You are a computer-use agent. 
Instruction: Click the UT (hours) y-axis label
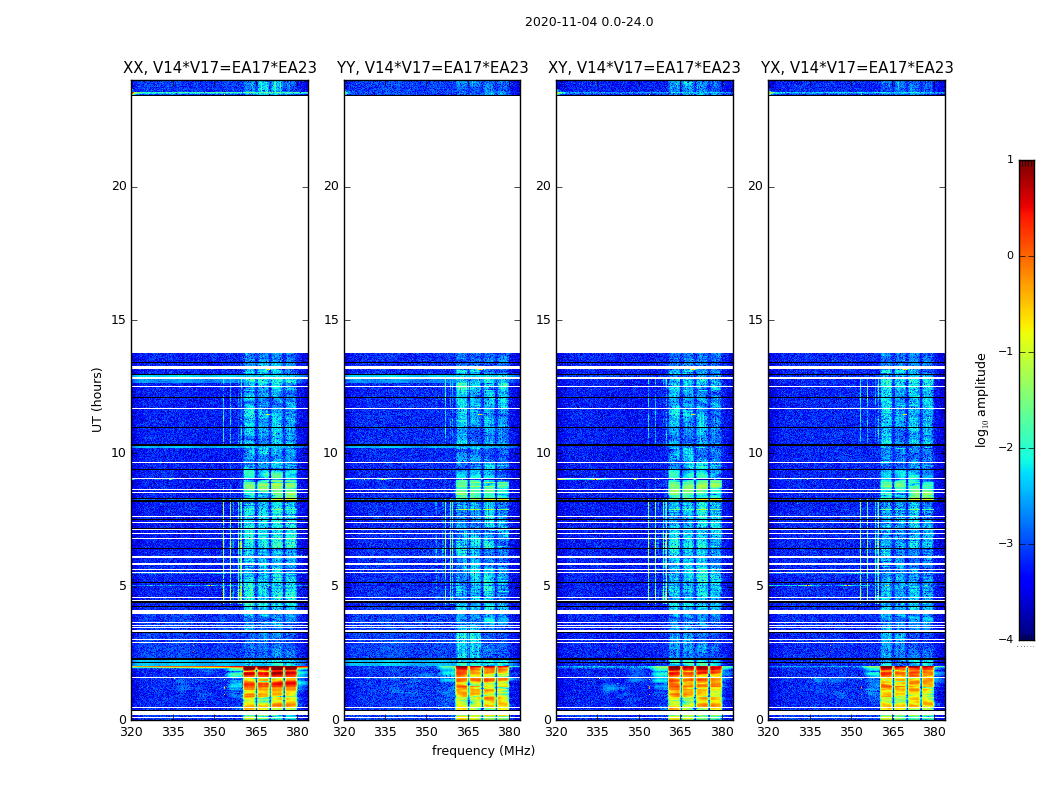[98, 399]
